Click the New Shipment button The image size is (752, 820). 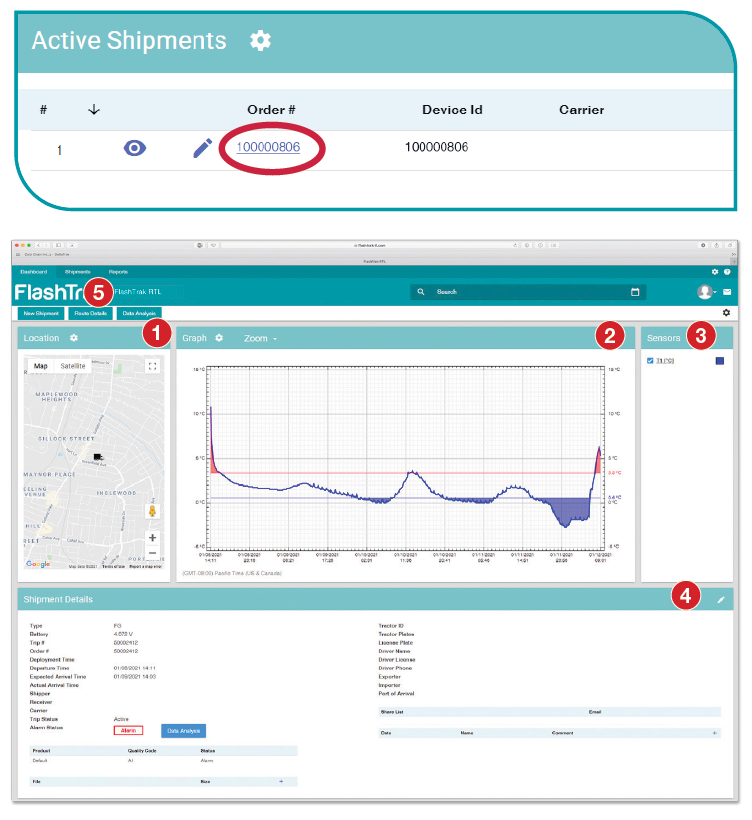click(x=41, y=313)
